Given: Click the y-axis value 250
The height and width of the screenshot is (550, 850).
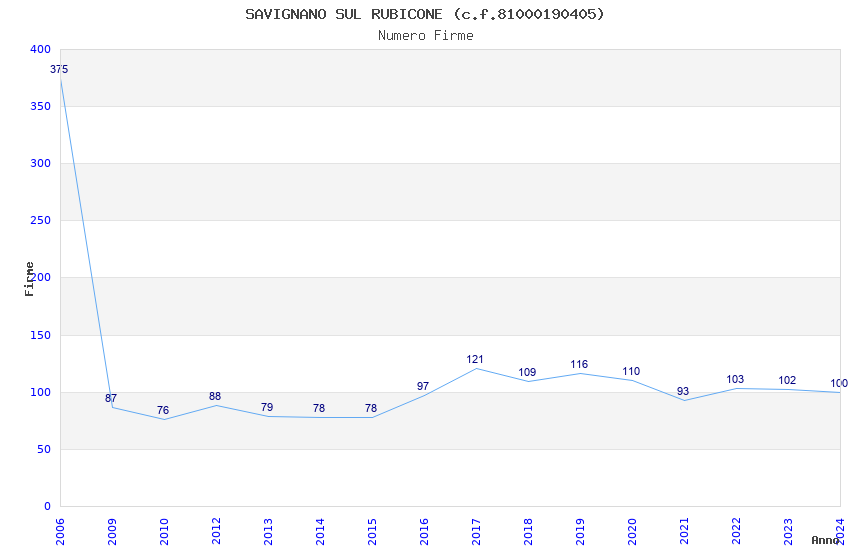Looking at the screenshot, I should [x=41, y=221].
